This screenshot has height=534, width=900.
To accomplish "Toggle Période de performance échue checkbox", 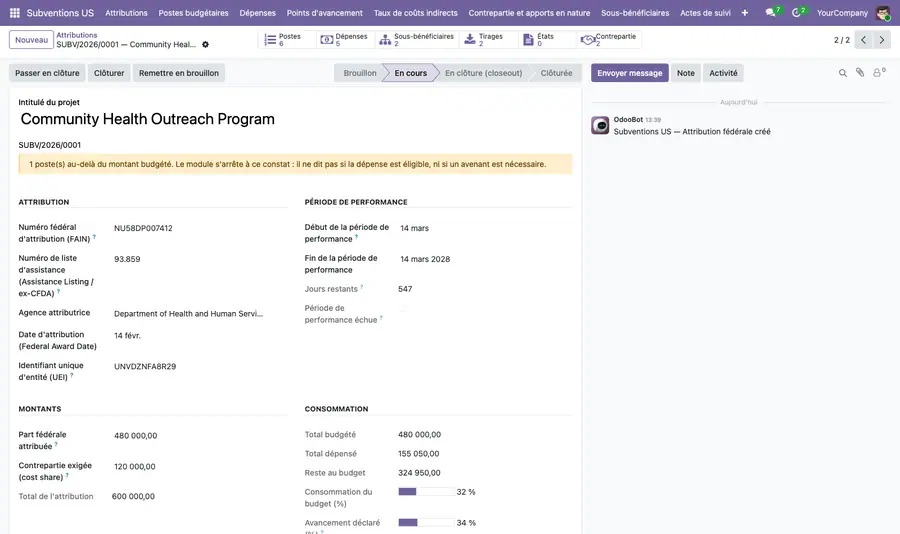I will click(x=402, y=309).
